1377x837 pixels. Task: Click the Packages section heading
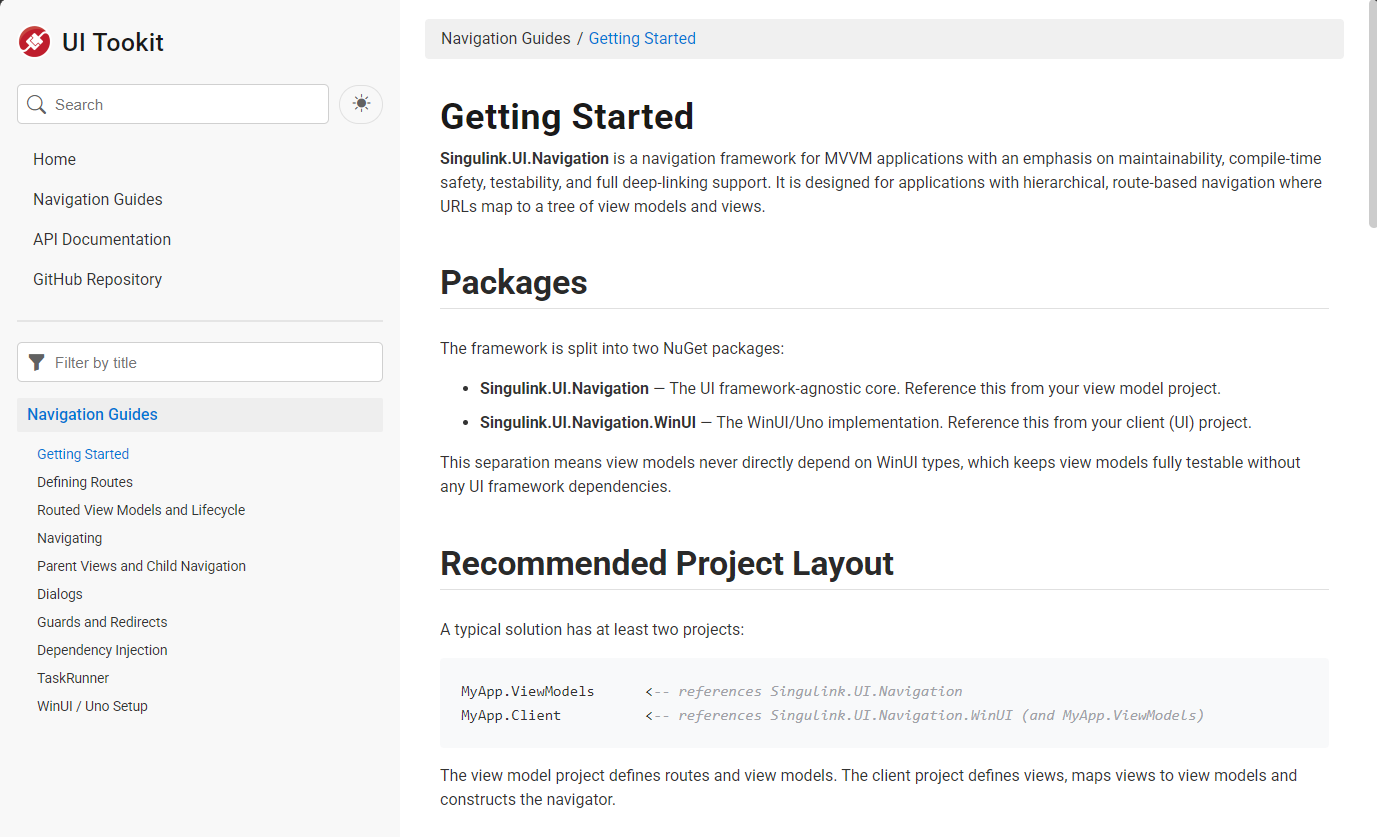tap(514, 283)
